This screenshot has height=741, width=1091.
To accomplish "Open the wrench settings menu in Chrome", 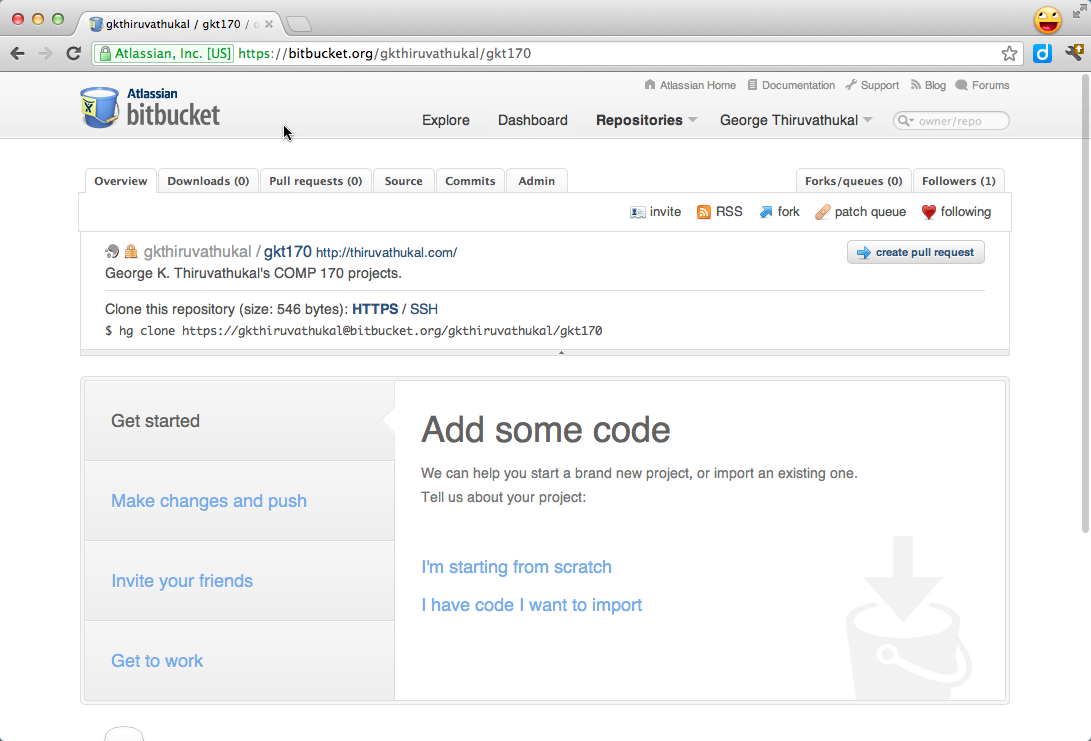I will [1074, 54].
